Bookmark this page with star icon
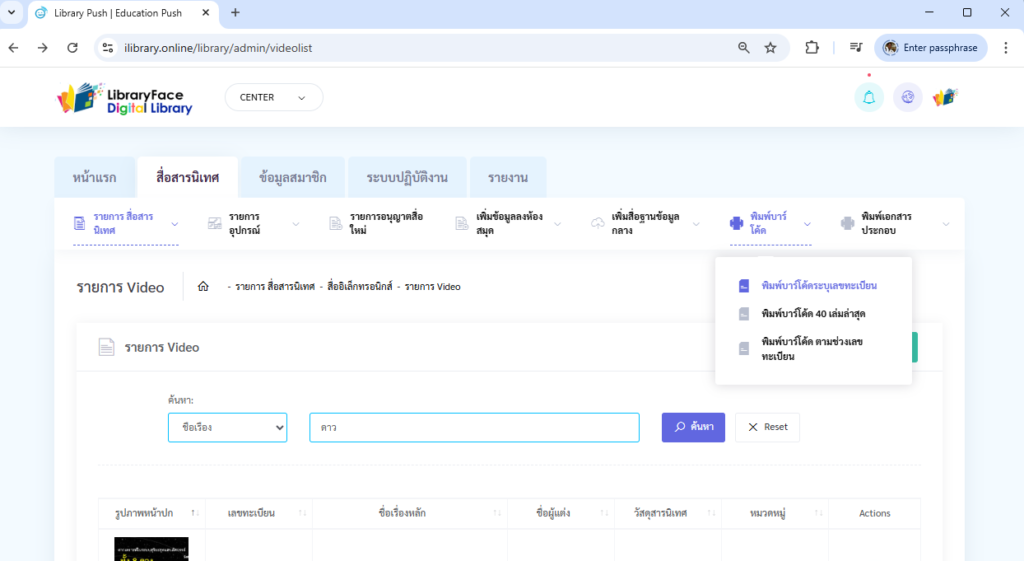Image resolution: width=1024 pixels, height=561 pixels. click(770, 48)
